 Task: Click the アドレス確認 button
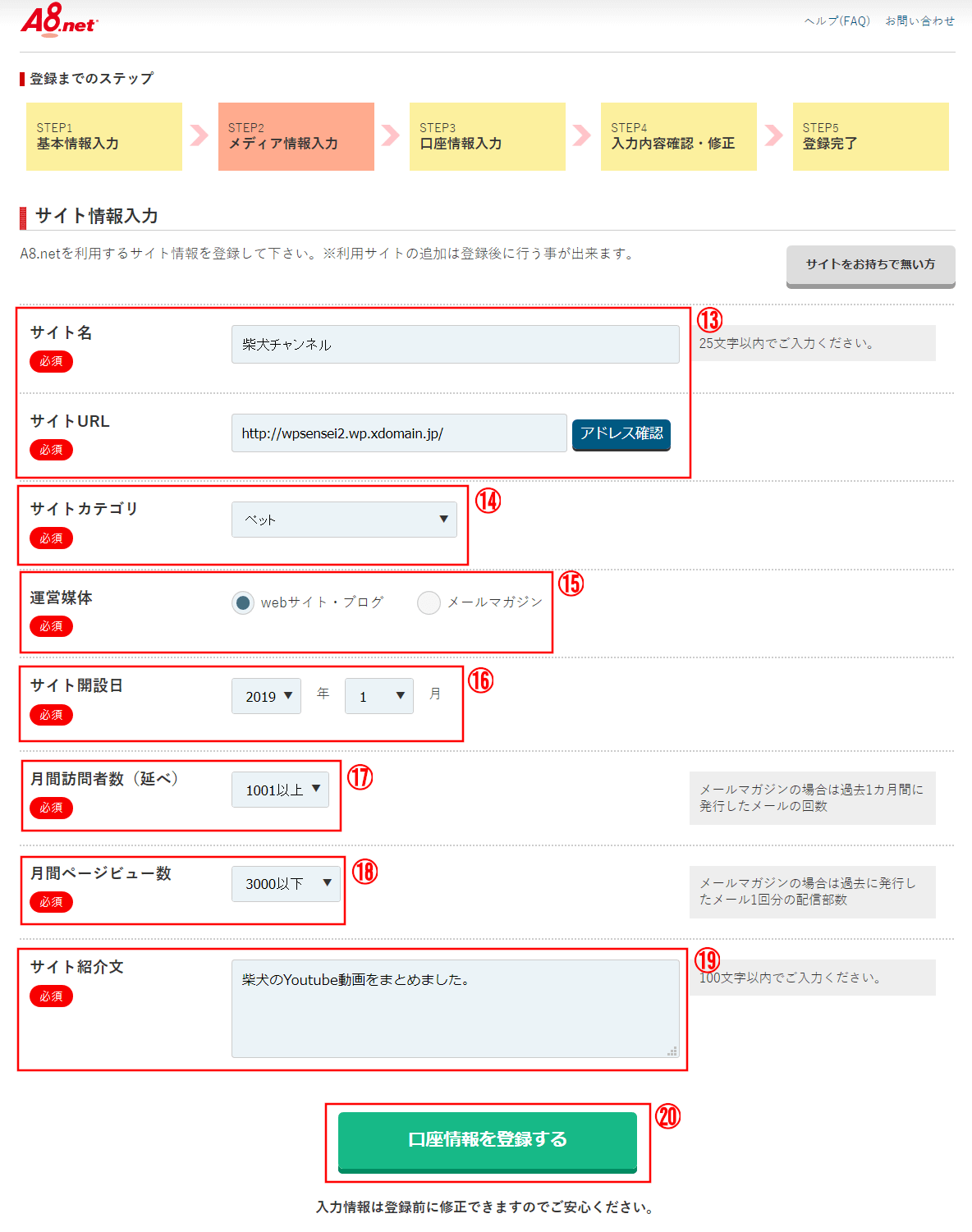621,433
